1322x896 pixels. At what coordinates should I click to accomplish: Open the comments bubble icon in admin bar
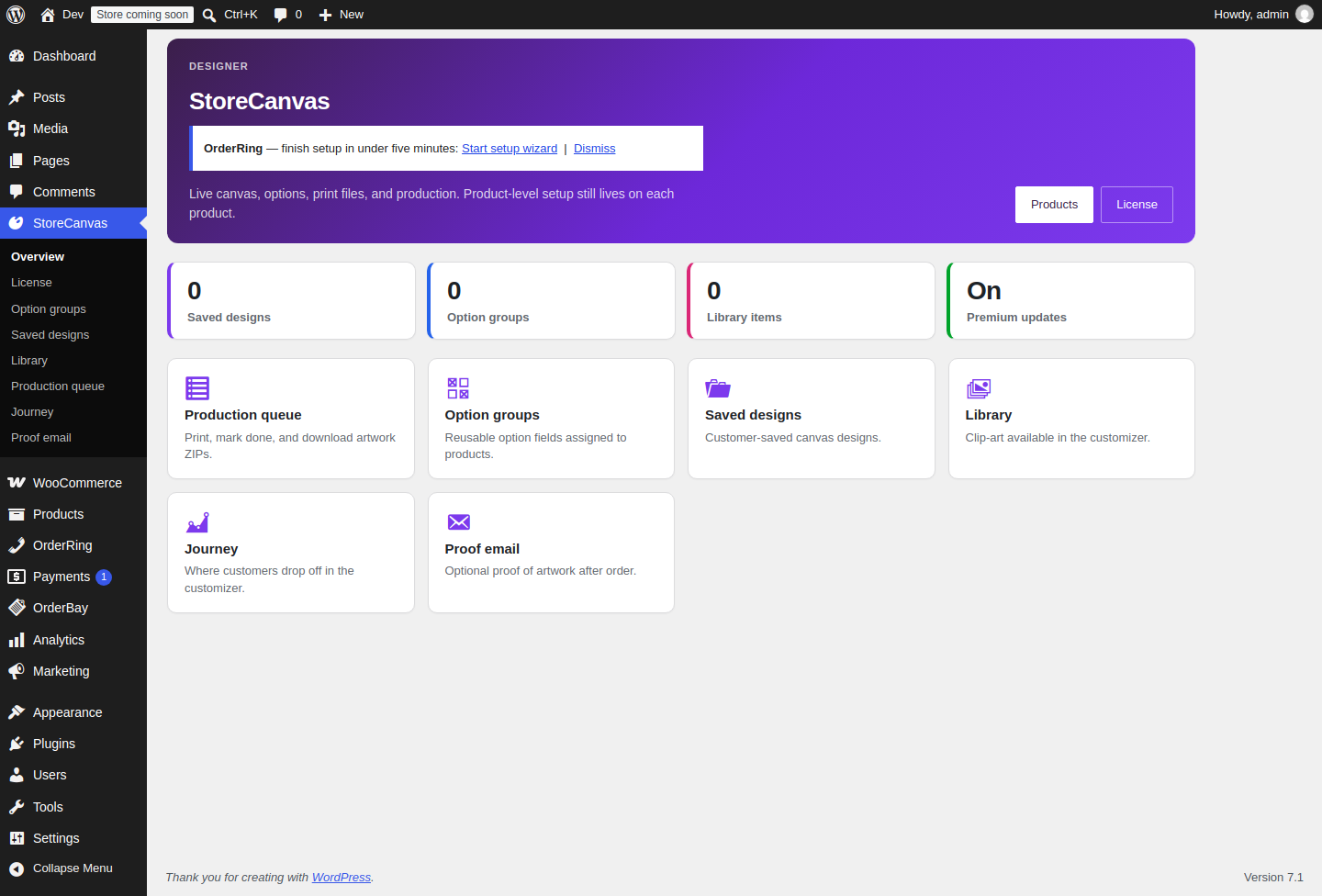(x=281, y=15)
